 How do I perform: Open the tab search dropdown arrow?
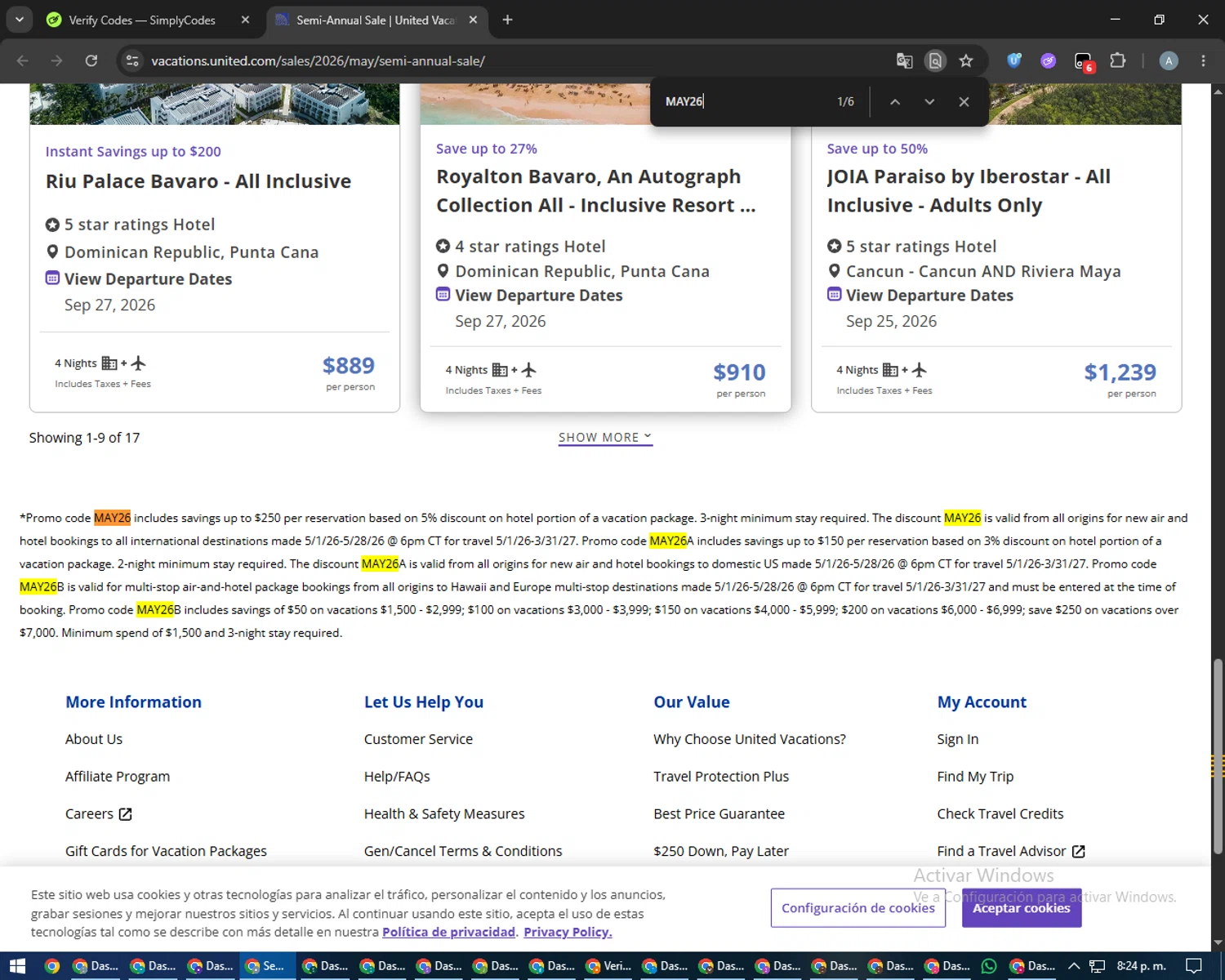coord(19,20)
